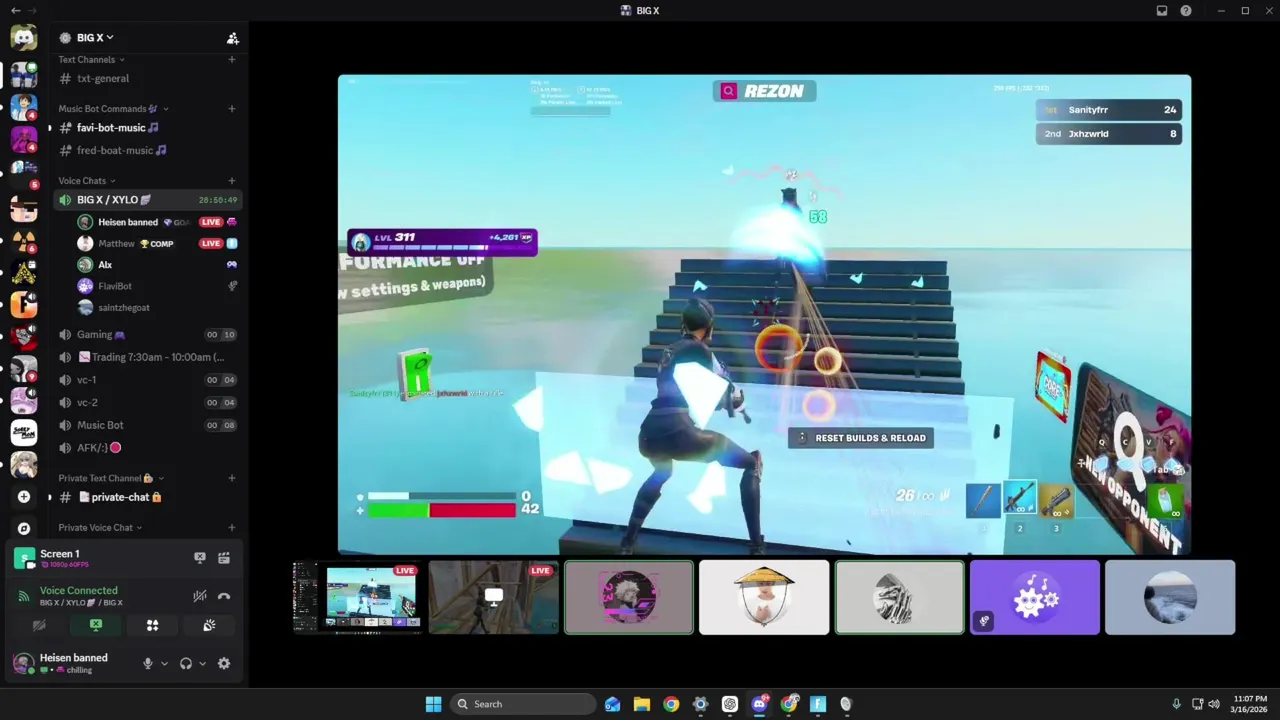The height and width of the screenshot is (720, 1280).
Task: Create channel in Voice Chats with plus
Action: point(232,181)
